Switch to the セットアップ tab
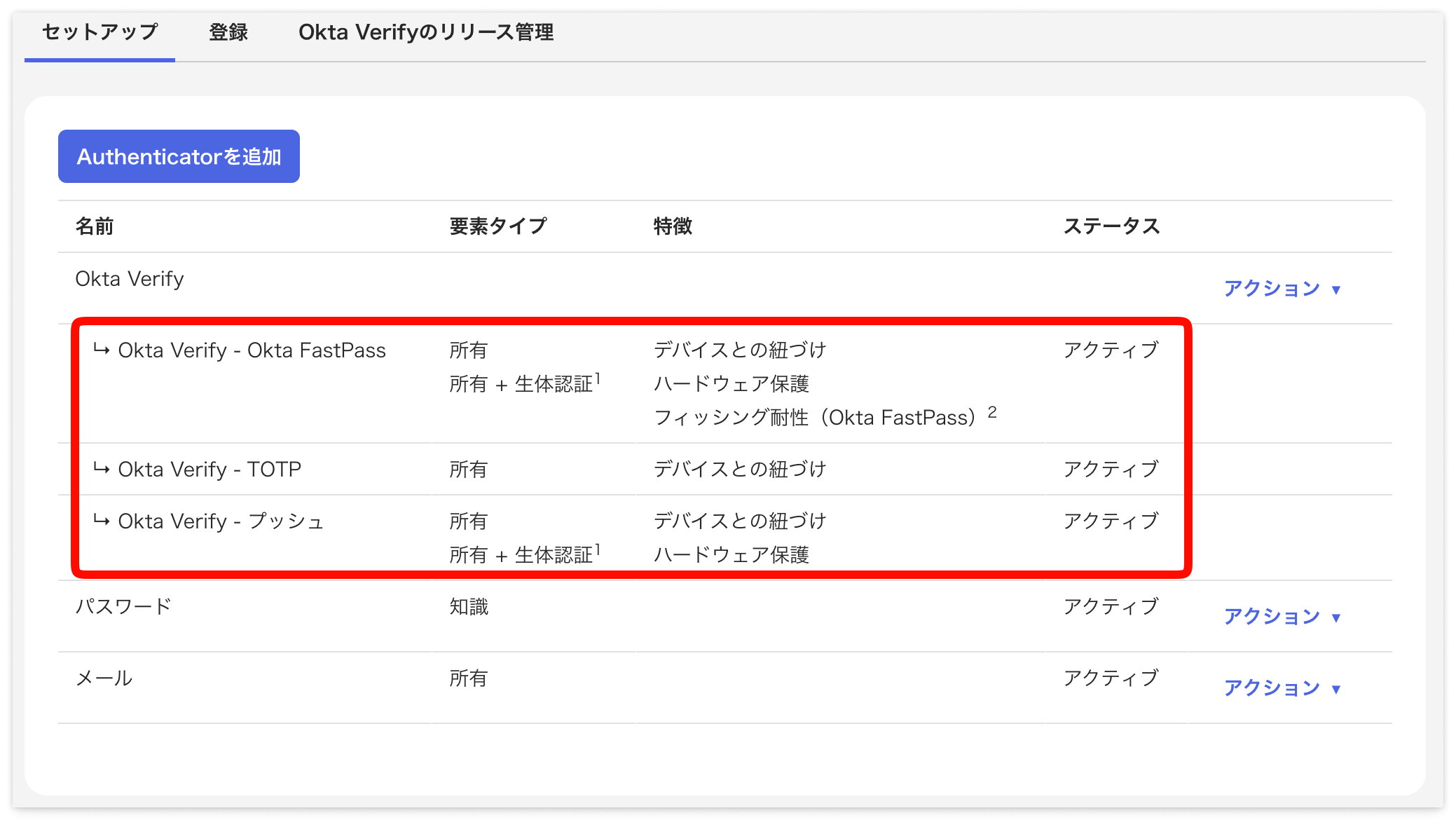This screenshot has width=1456, height=820. (x=99, y=32)
